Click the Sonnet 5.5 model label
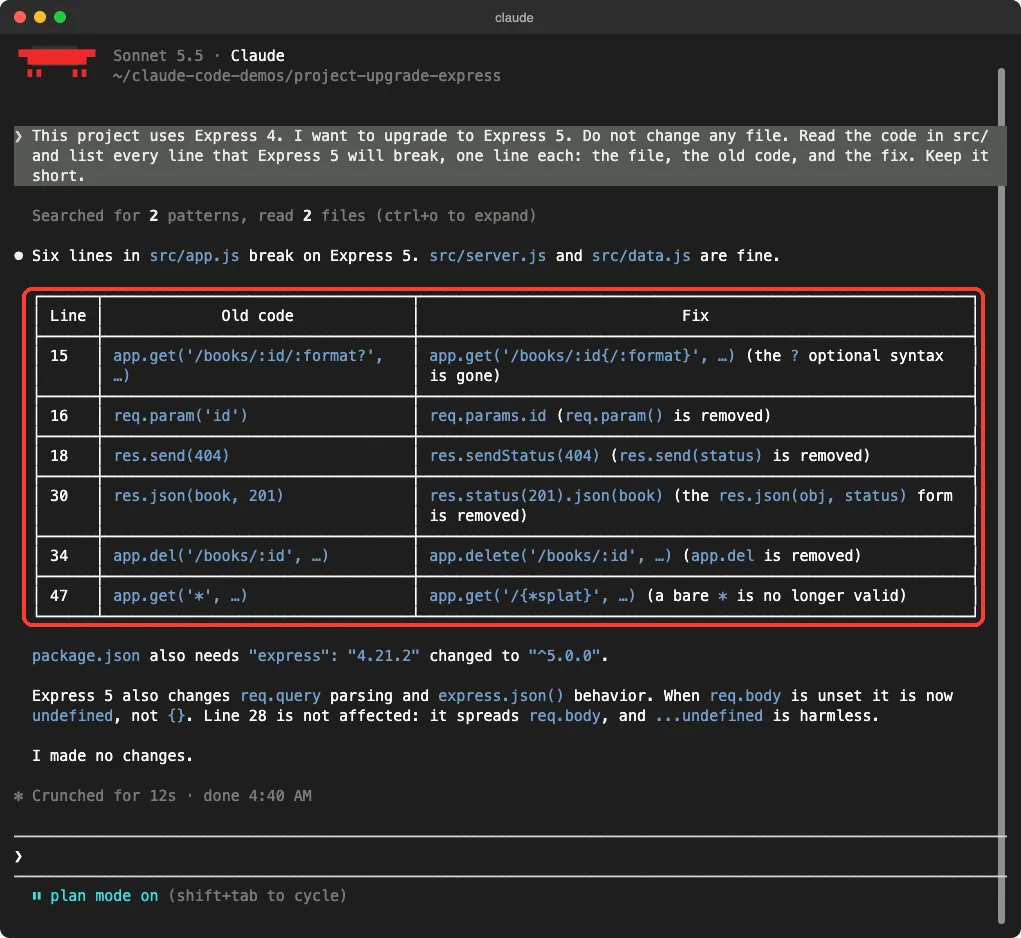 tap(158, 56)
